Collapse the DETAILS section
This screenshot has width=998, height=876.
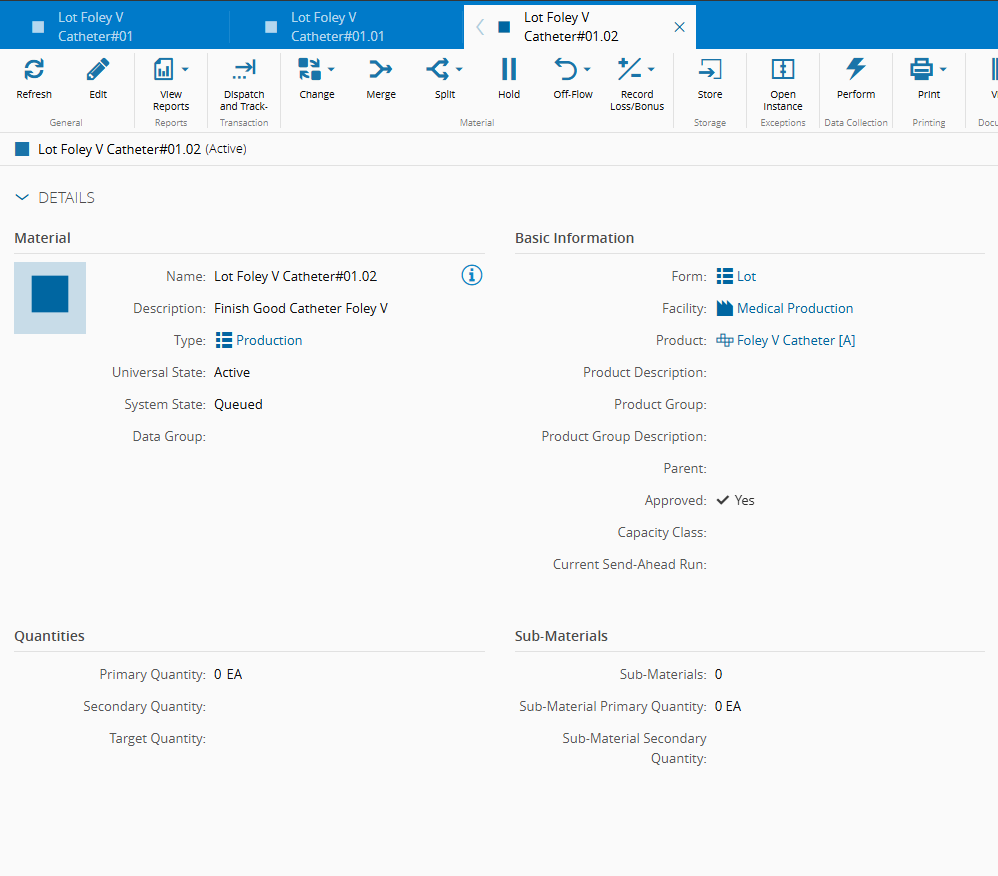(x=23, y=198)
